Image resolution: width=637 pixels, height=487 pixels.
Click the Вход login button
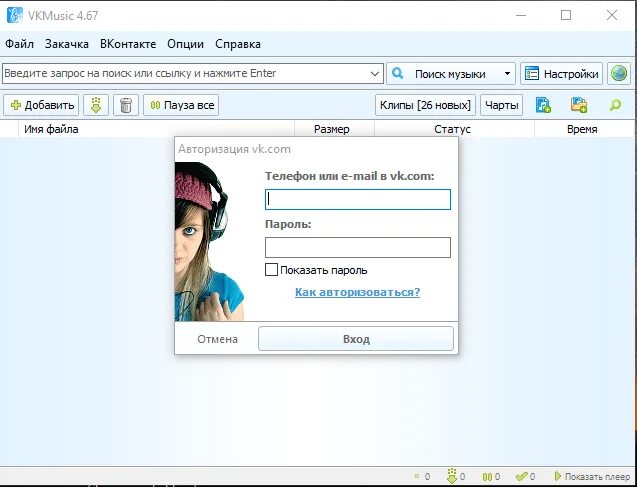(x=356, y=339)
